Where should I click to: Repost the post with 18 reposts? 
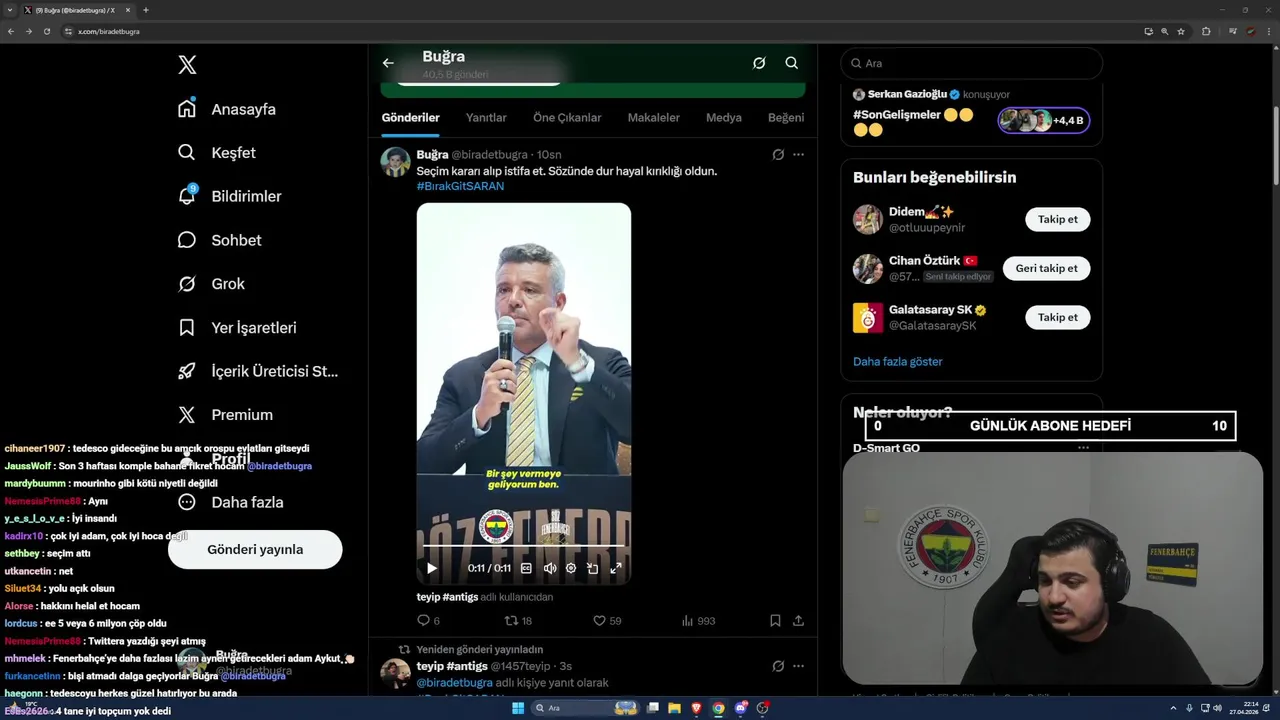pos(519,621)
